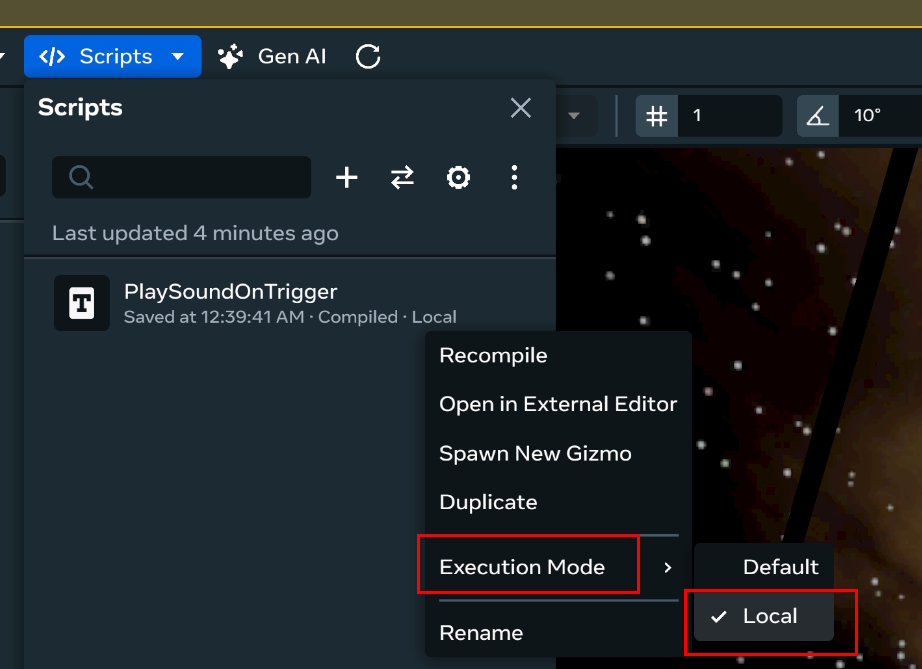Click the refresh icon beside Gen AI

(x=368, y=57)
